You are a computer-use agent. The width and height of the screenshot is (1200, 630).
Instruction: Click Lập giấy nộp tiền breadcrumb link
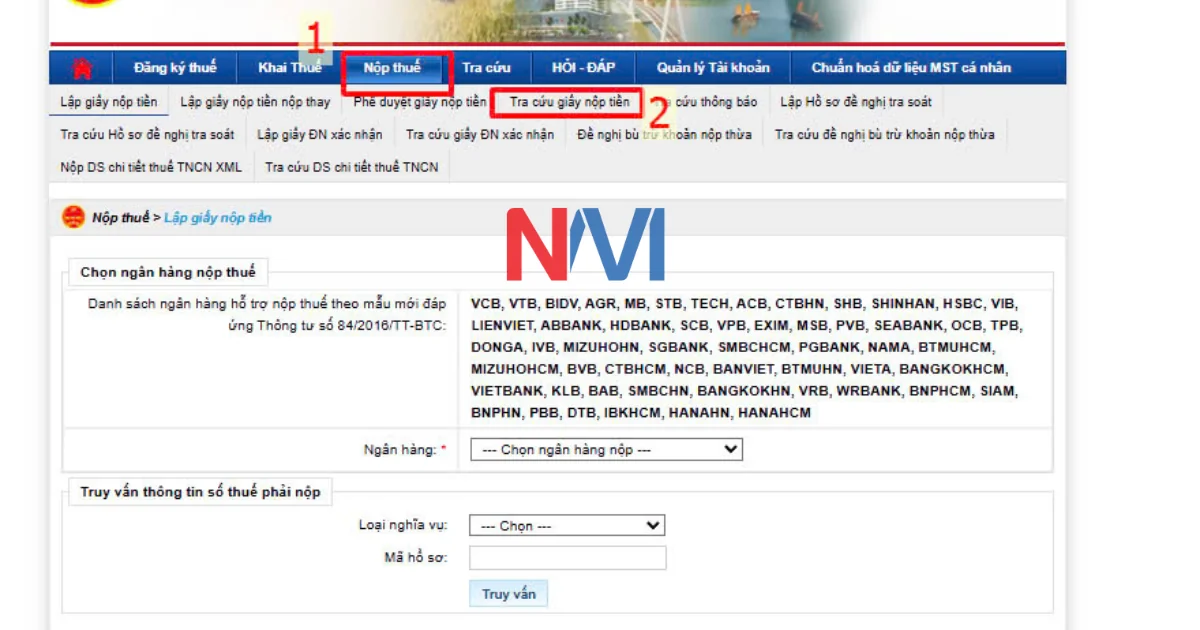click(217, 218)
